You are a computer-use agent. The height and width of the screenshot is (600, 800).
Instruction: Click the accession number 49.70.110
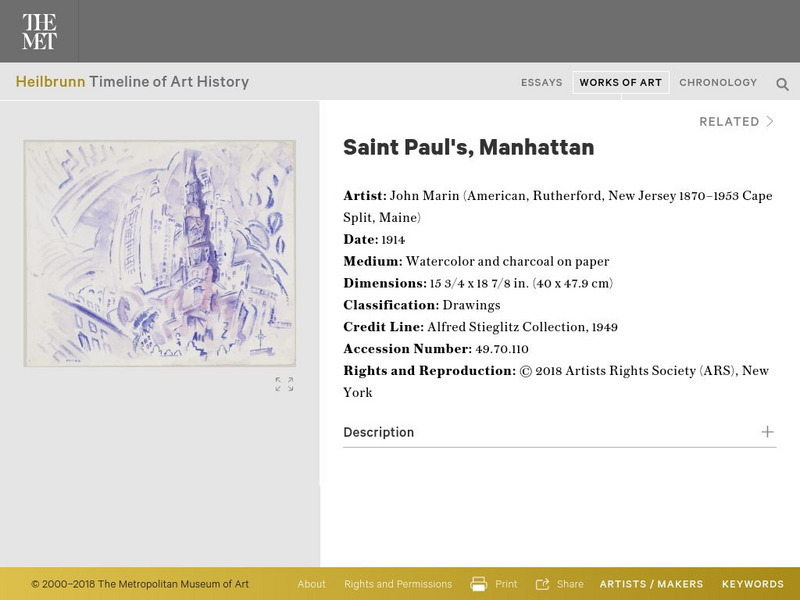[x=502, y=349]
